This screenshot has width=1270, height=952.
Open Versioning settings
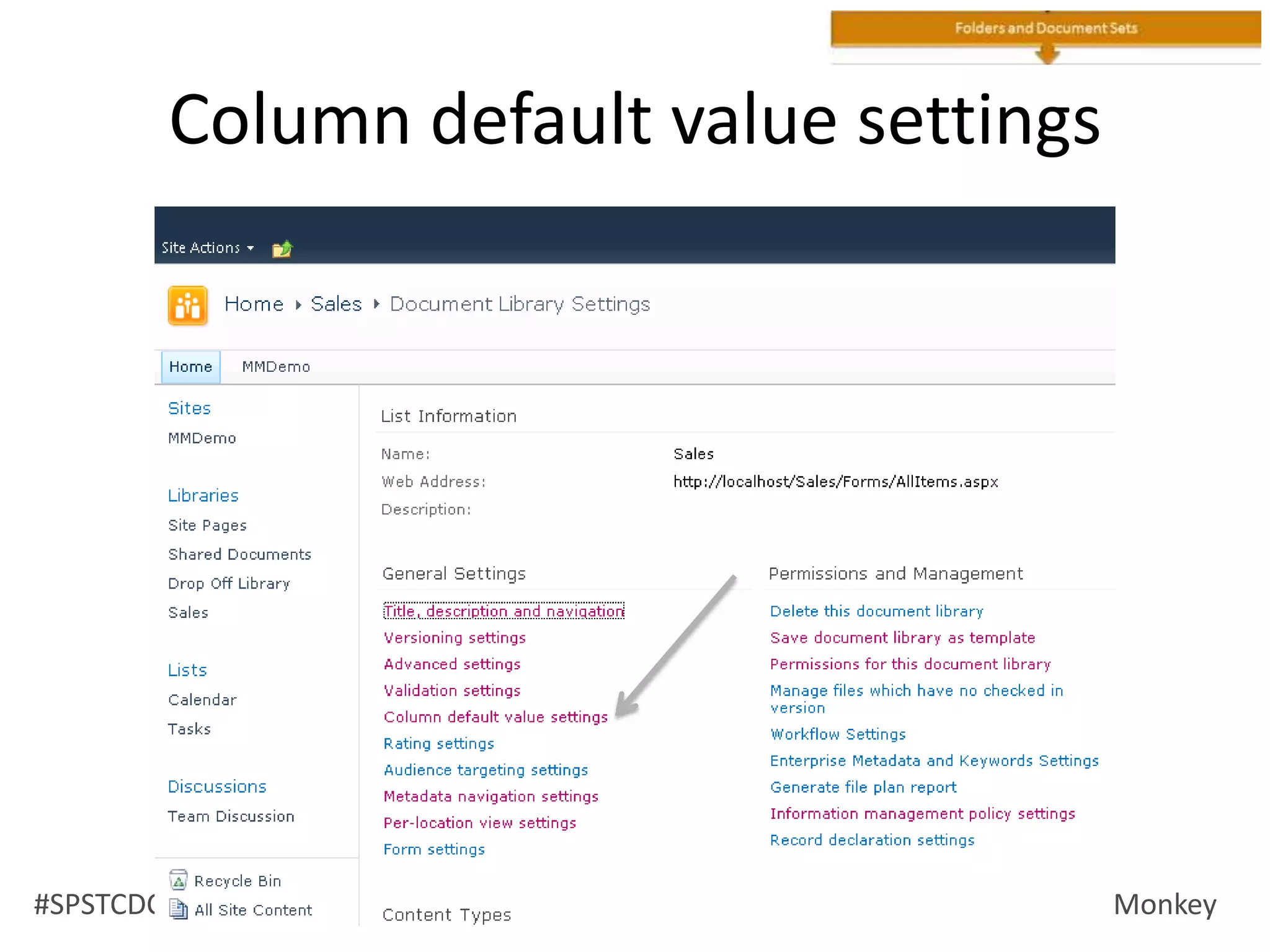pos(455,638)
